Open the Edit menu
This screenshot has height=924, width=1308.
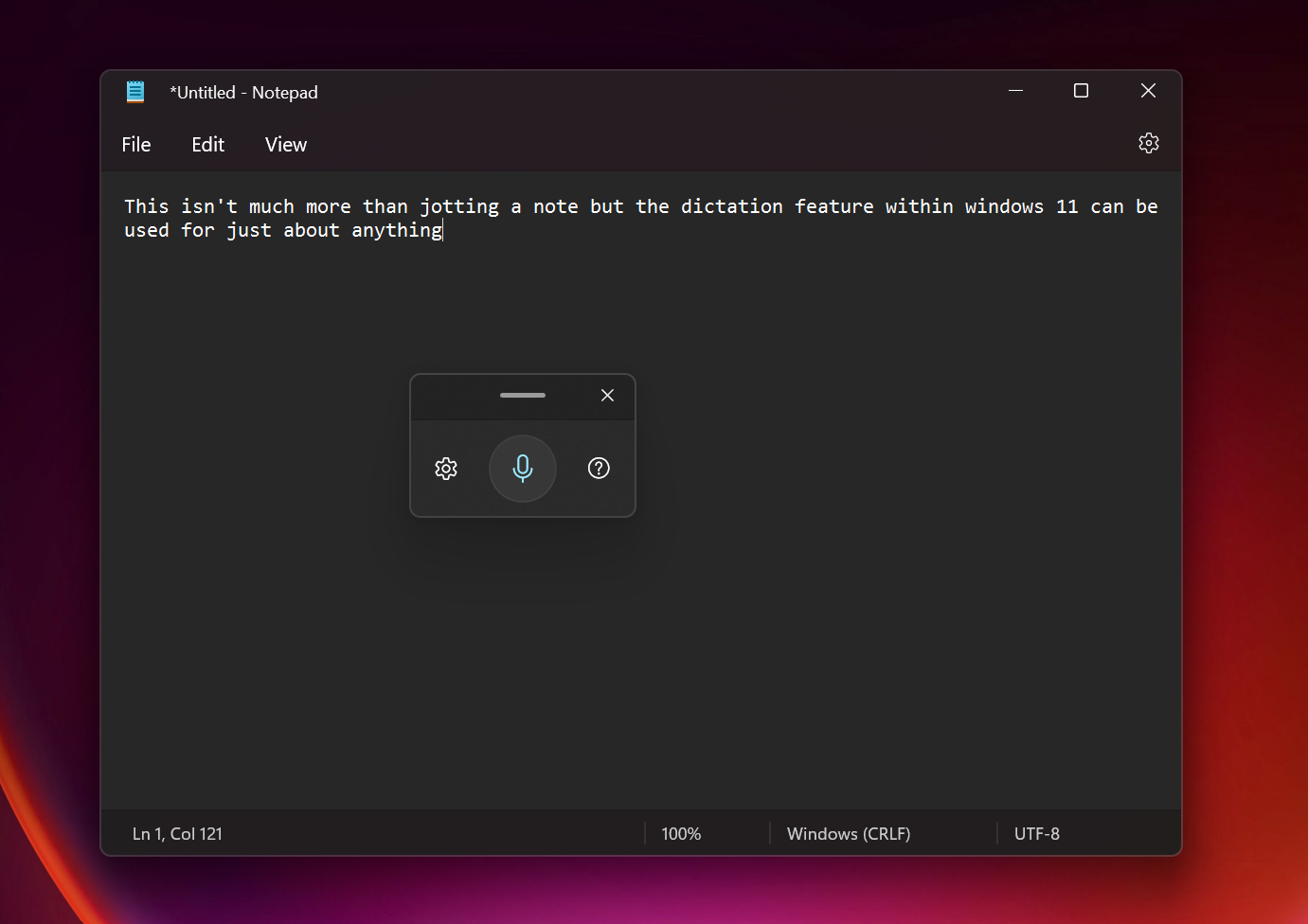point(207,145)
